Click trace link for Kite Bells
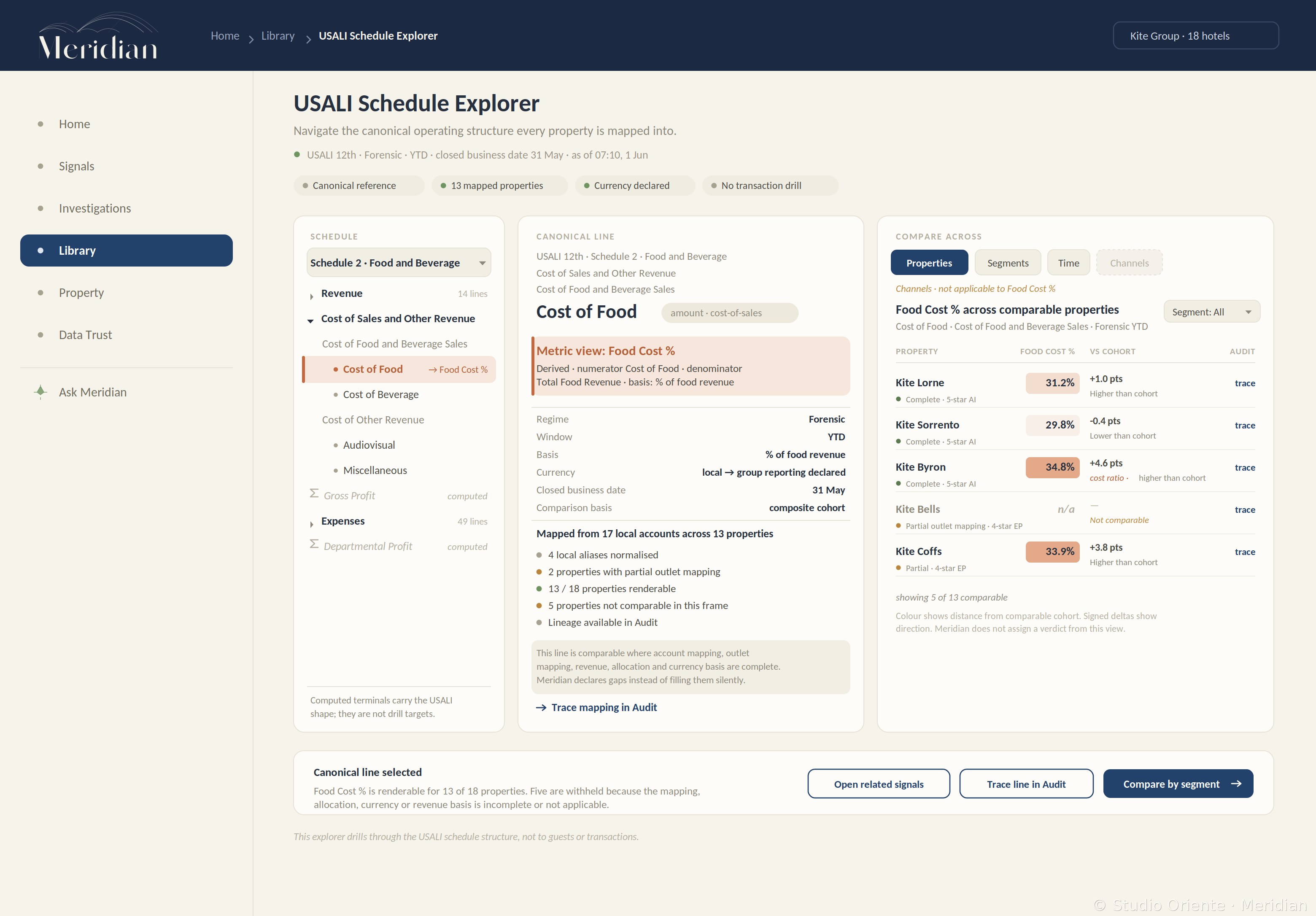This screenshot has width=1316, height=916. pyautogui.click(x=1244, y=509)
